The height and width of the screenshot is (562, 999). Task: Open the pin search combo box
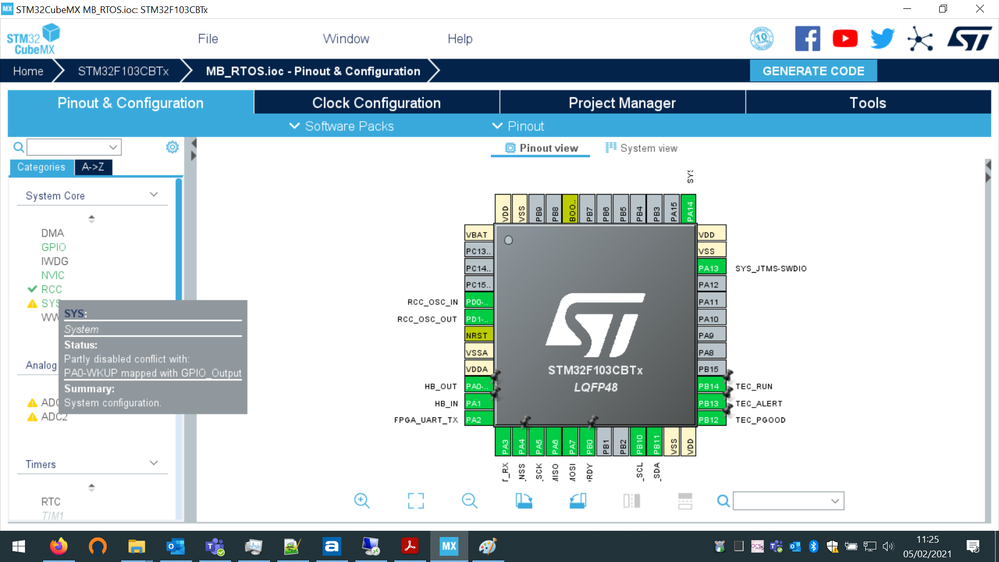(789, 501)
